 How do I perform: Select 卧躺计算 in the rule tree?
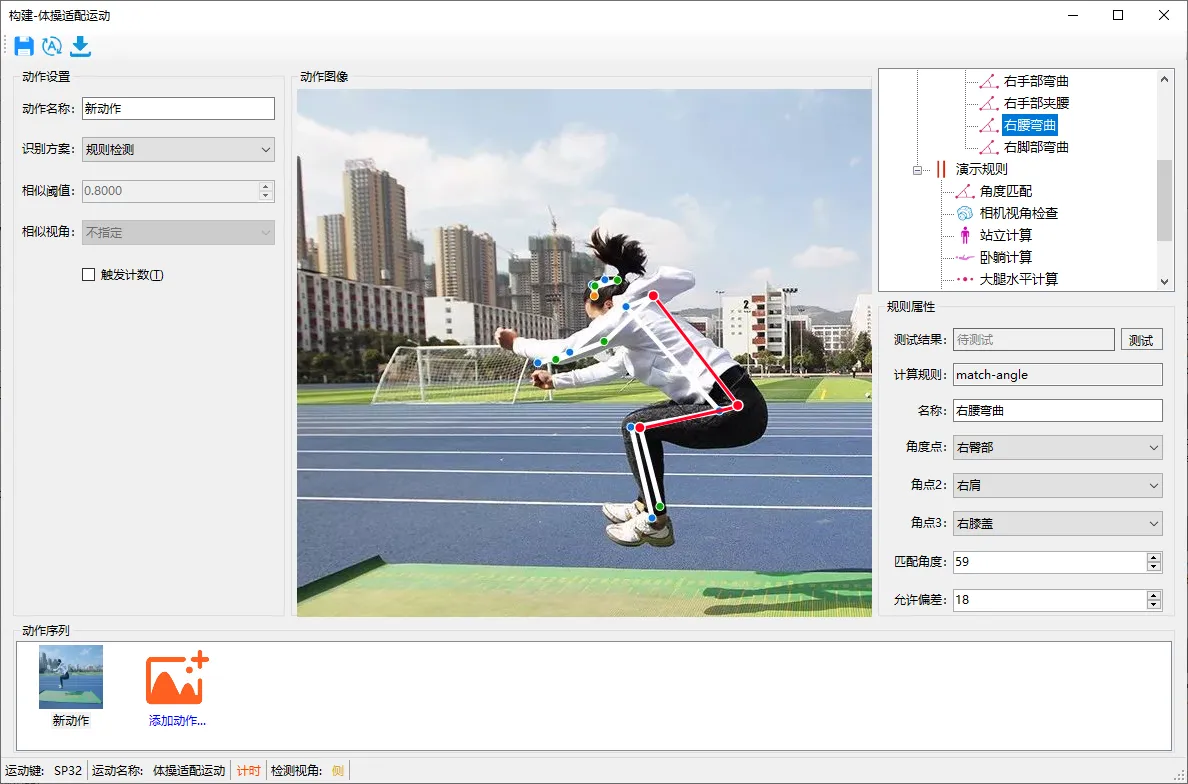1005,258
